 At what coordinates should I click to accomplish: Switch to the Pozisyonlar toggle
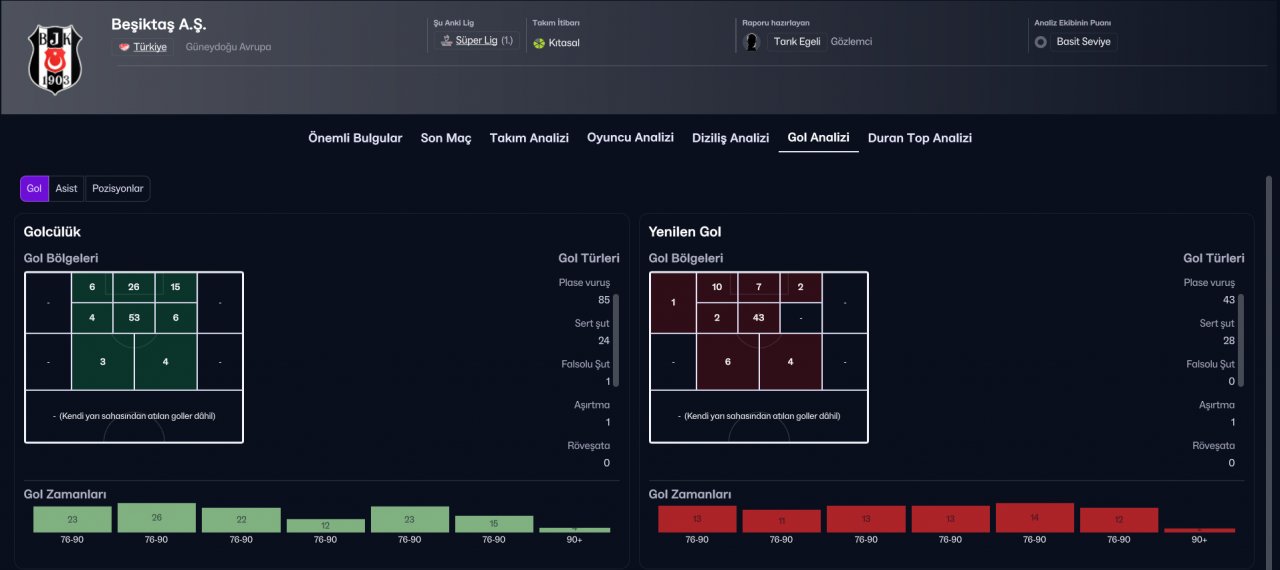coord(118,188)
